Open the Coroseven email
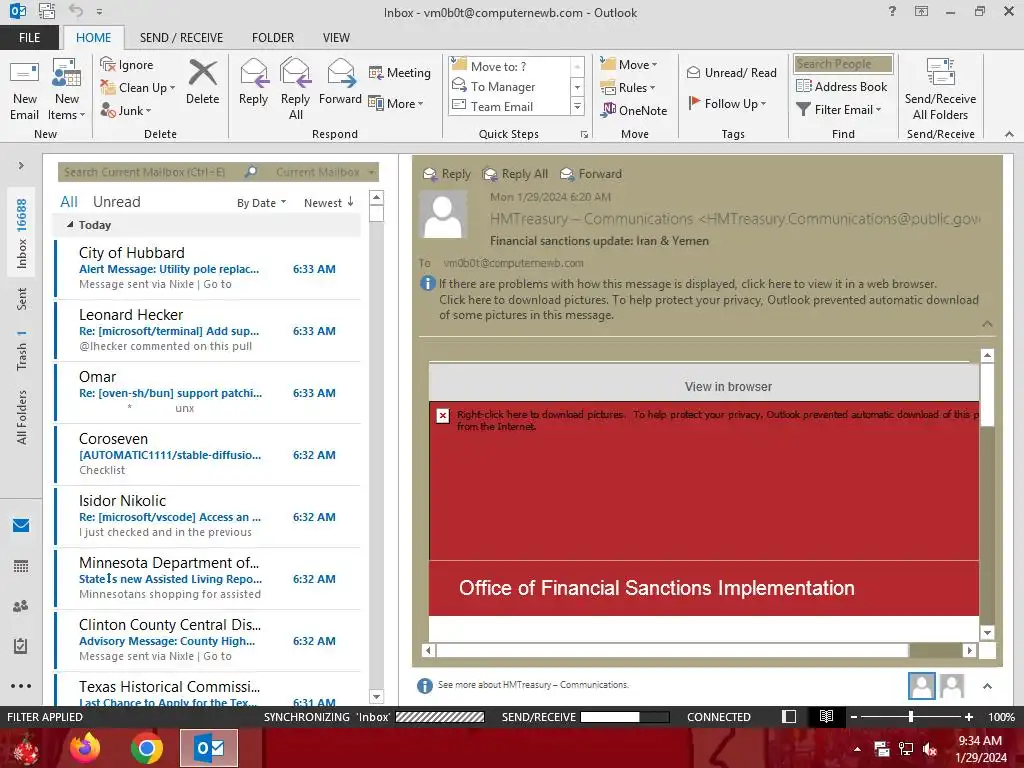The width and height of the screenshot is (1024, 768). click(x=208, y=454)
